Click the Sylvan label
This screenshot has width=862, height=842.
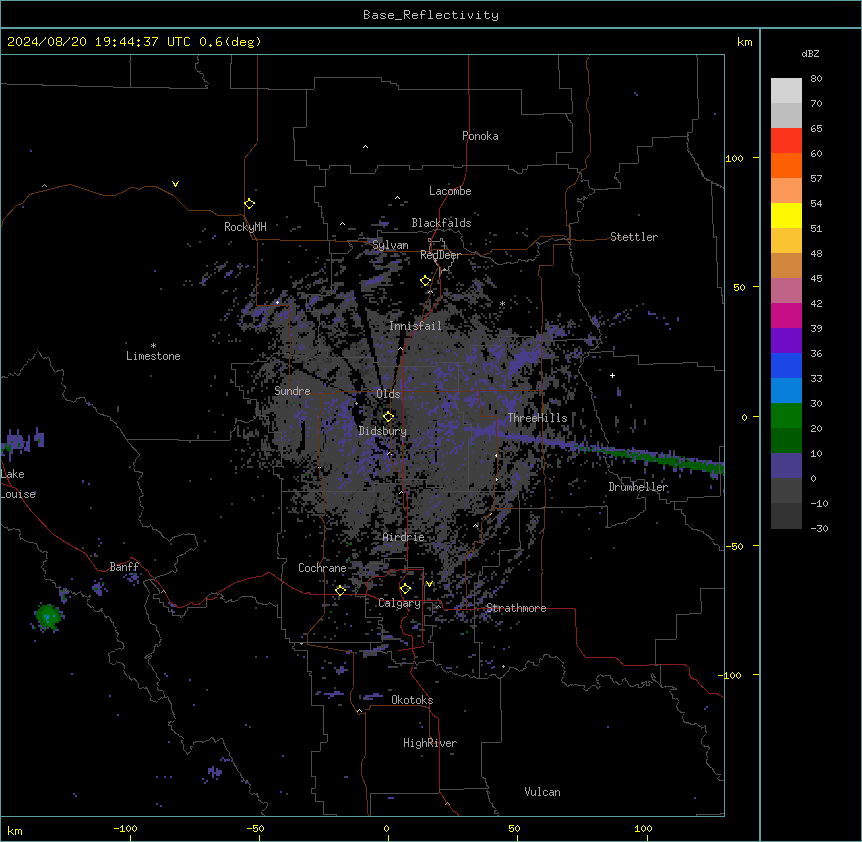(x=390, y=245)
